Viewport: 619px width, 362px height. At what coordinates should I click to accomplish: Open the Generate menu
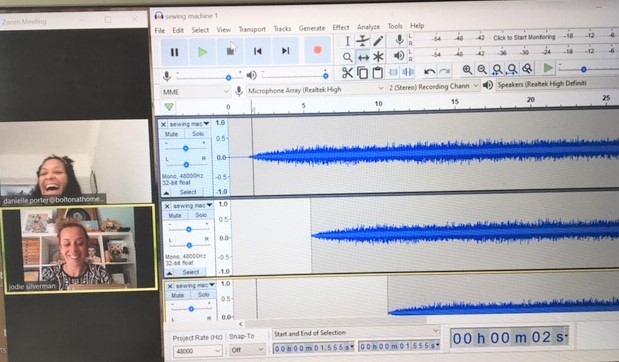click(x=312, y=28)
